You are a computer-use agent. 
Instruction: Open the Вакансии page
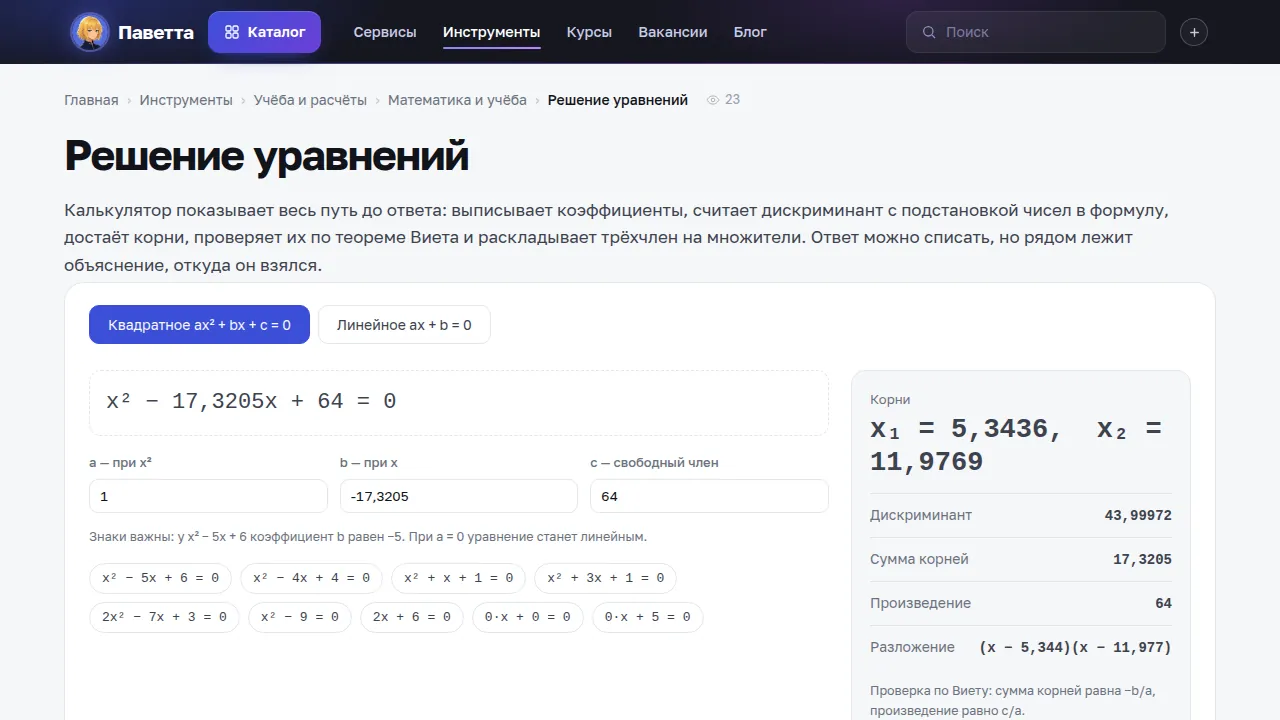673,32
